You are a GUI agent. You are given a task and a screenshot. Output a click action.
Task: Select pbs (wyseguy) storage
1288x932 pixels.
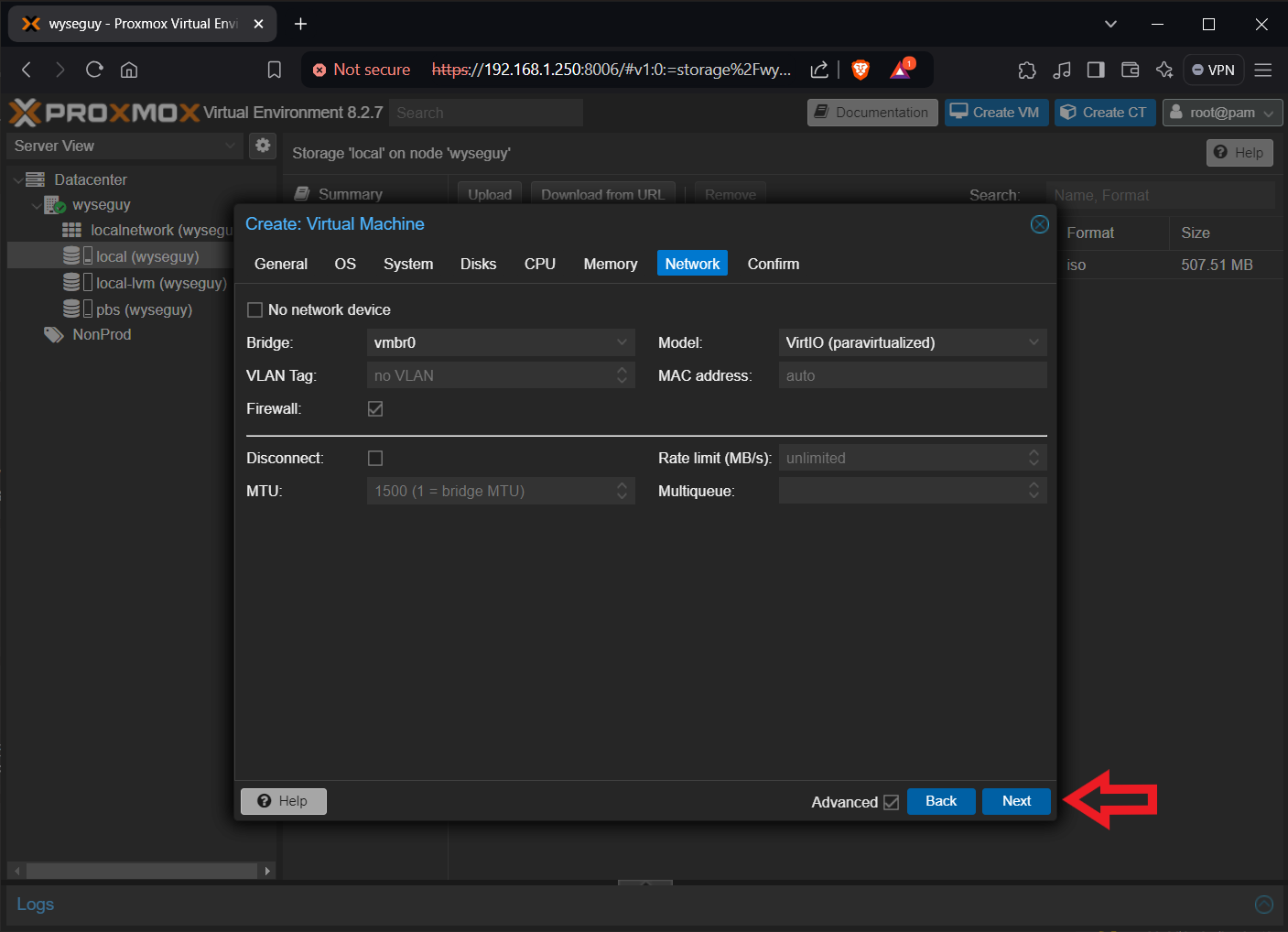point(127,309)
